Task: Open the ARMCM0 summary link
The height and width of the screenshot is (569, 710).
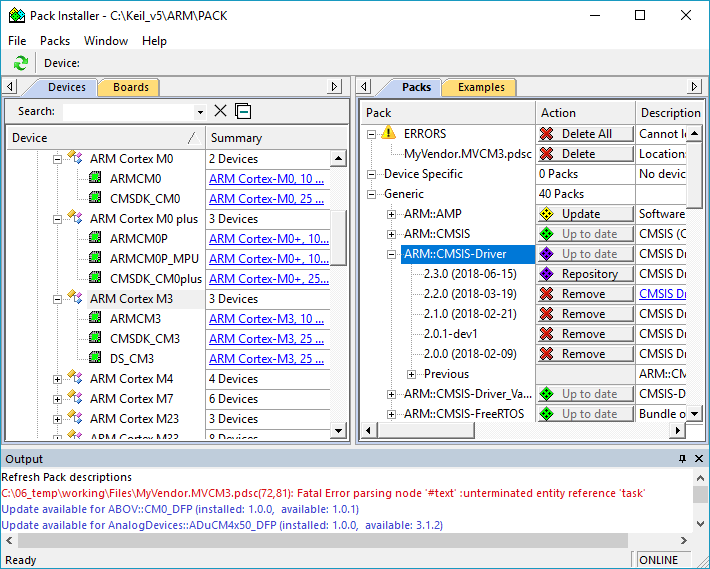Action: [266, 179]
